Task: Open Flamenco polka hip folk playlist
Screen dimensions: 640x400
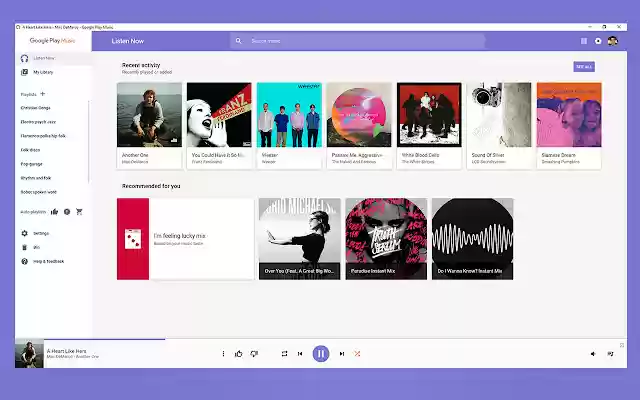Action: click(43, 136)
